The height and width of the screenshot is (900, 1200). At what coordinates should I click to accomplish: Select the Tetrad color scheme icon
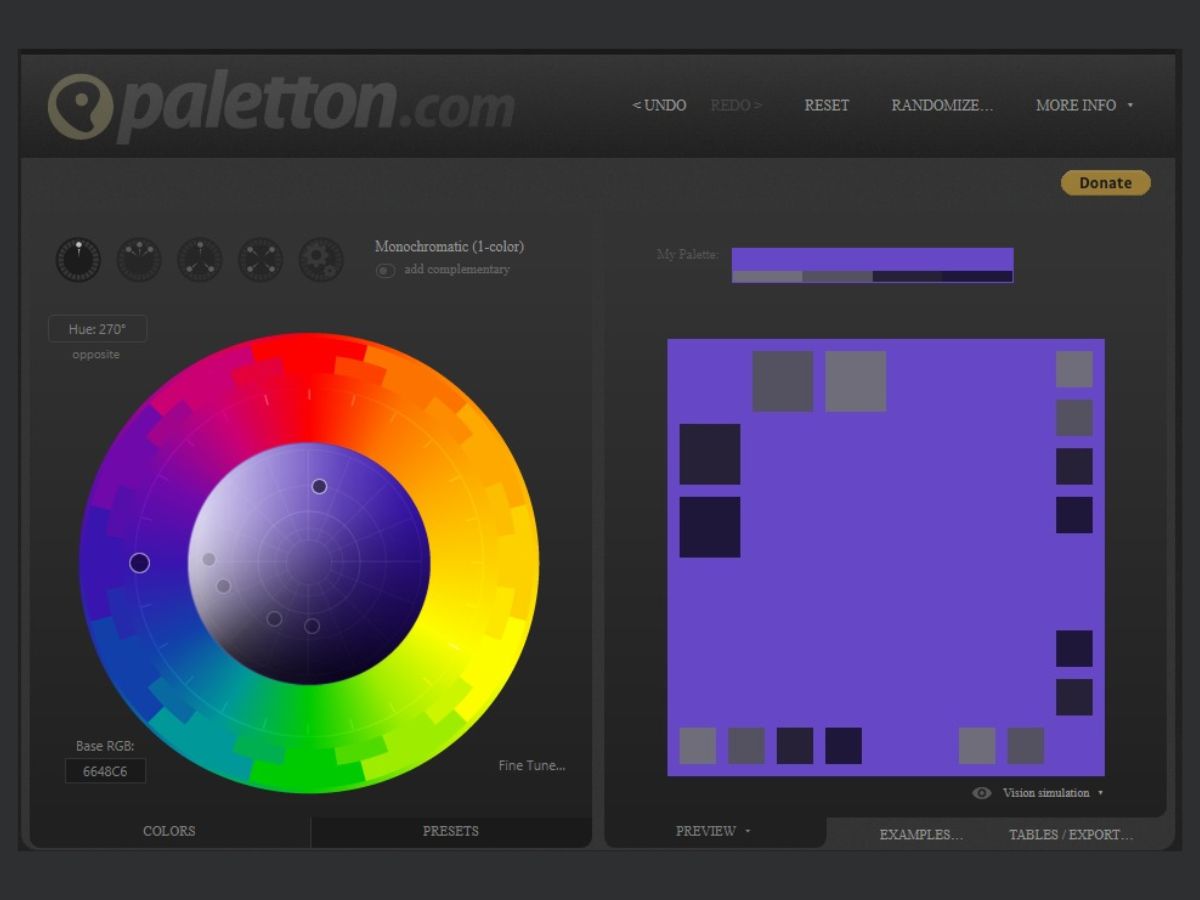(x=260, y=260)
